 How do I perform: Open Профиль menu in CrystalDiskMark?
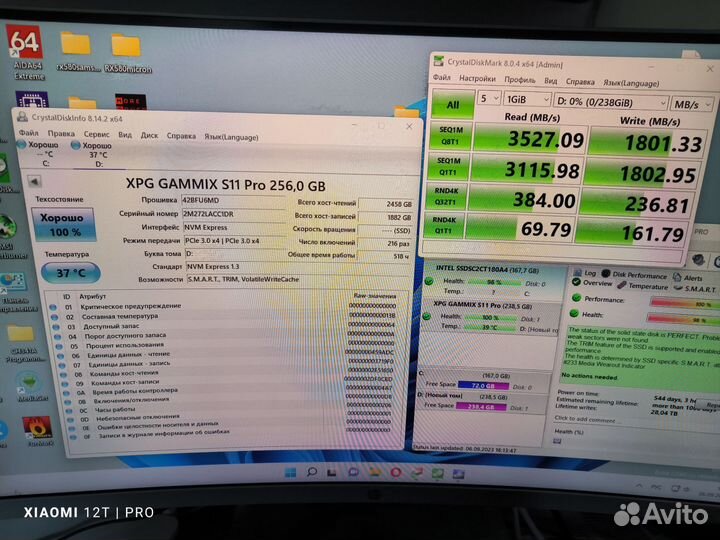pos(519,80)
